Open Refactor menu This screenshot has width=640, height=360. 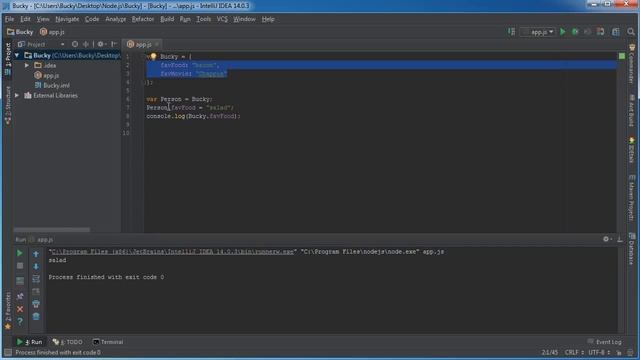pyautogui.click(x=143, y=19)
